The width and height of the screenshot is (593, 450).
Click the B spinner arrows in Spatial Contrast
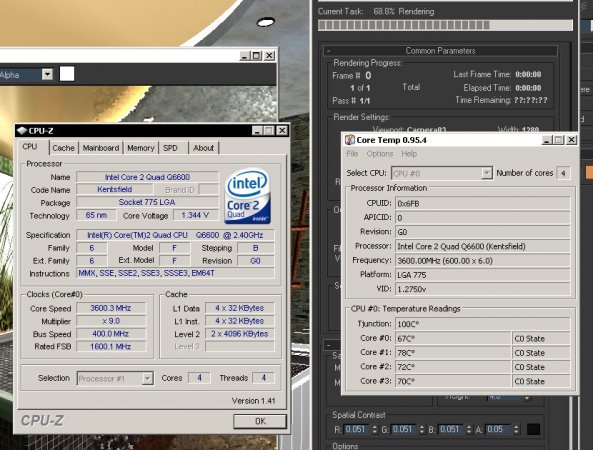tap(469, 429)
